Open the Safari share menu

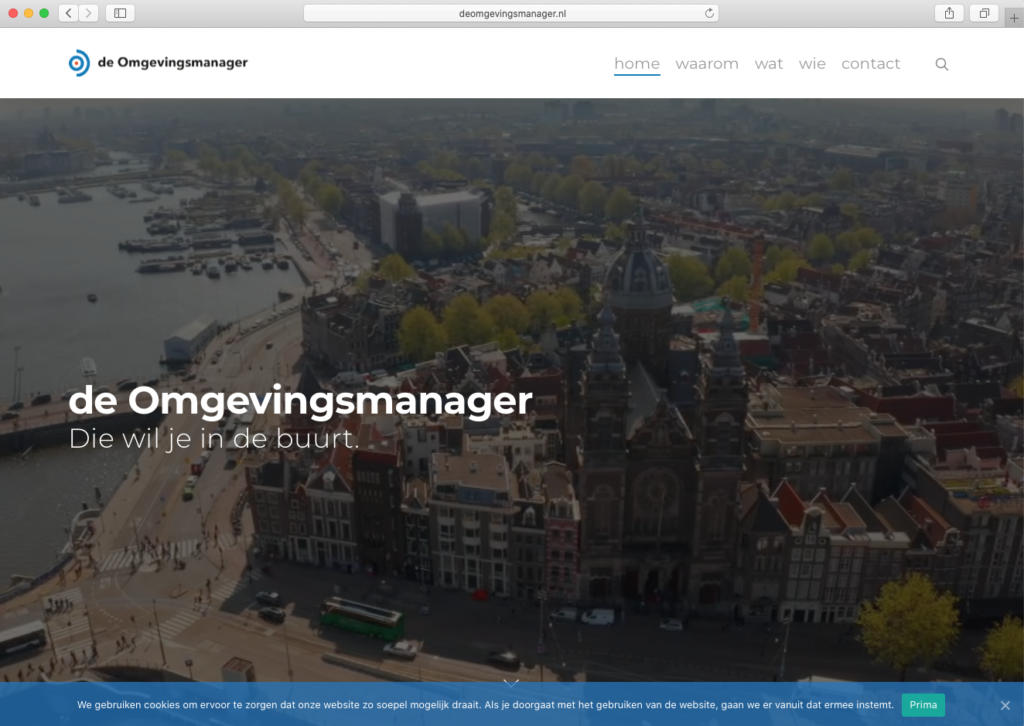coord(949,13)
